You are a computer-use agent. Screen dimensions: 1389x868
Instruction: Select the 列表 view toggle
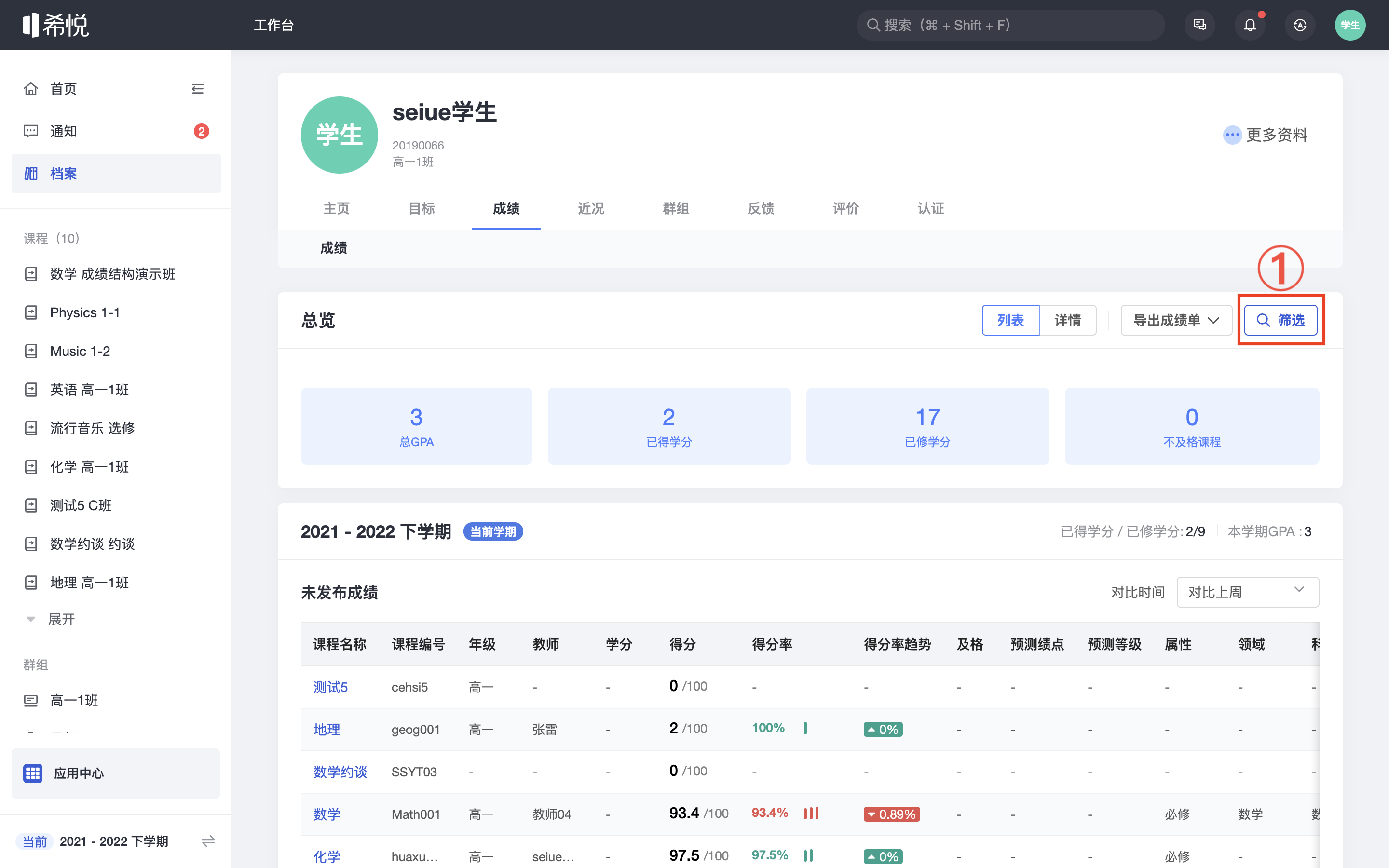coord(1010,320)
